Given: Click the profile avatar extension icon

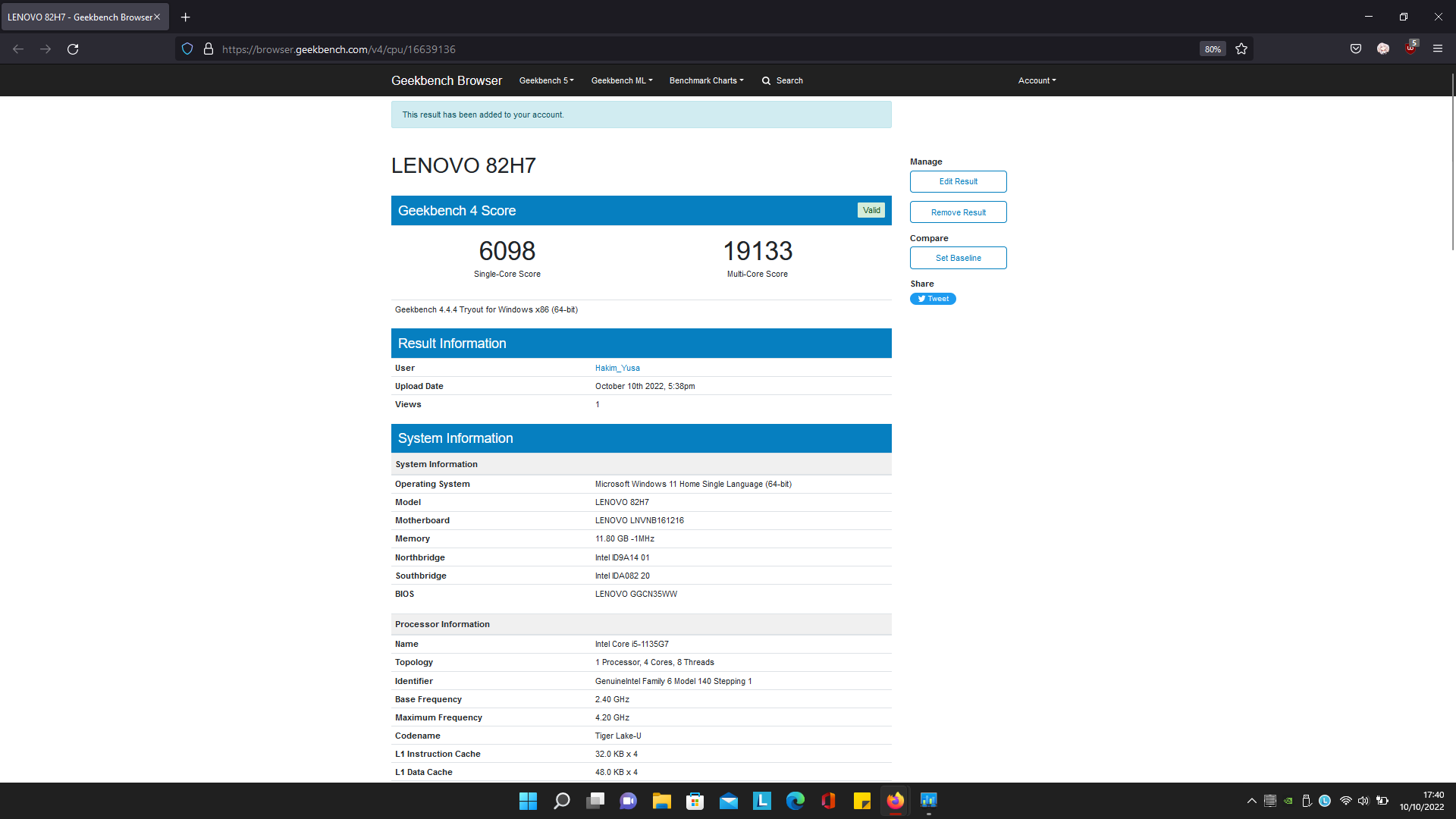Looking at the screenshot, I should (x=1383, y=49).
